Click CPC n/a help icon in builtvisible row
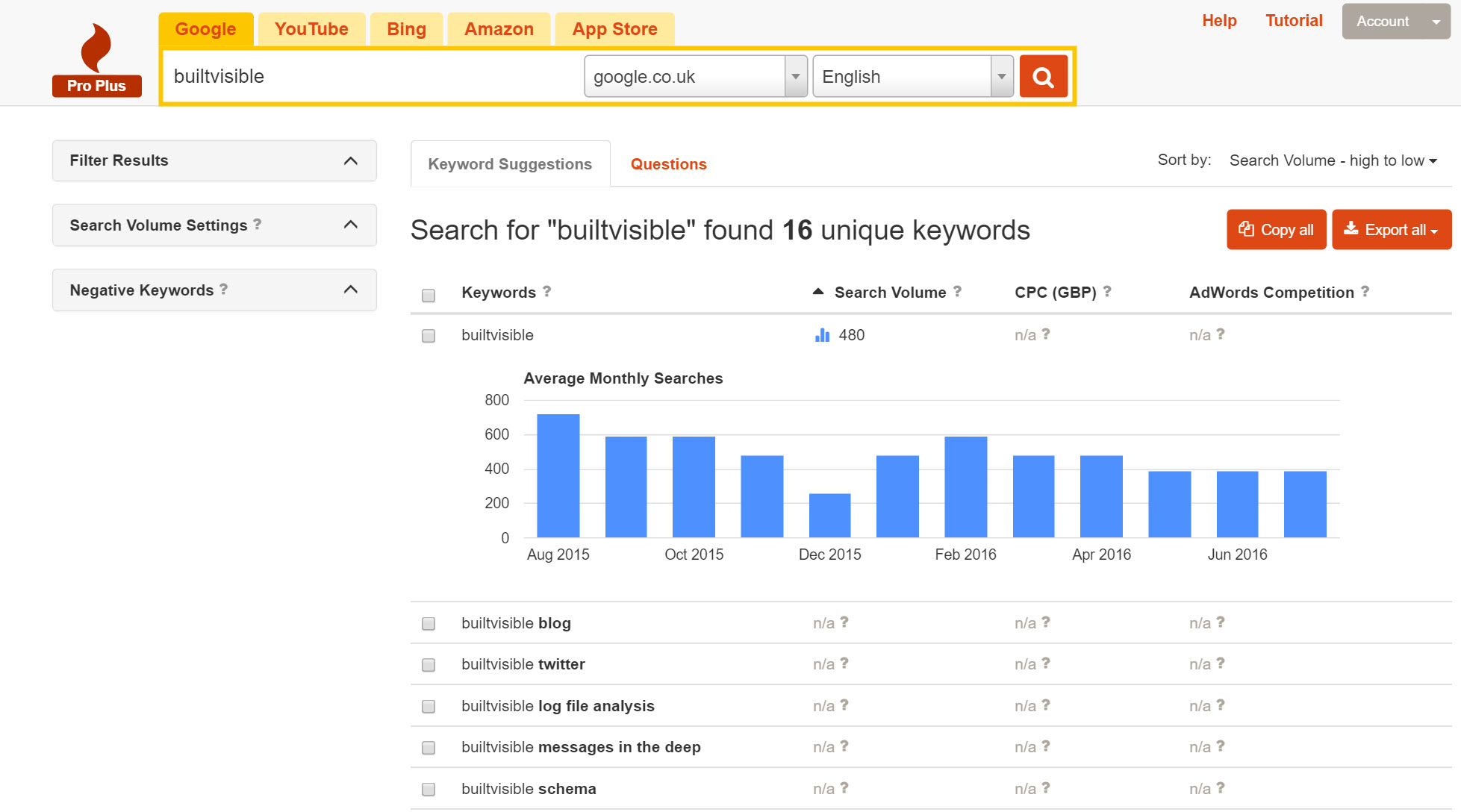This screenshot has width=1461, height=812. pyautogui.click(x=1046, y=334)
